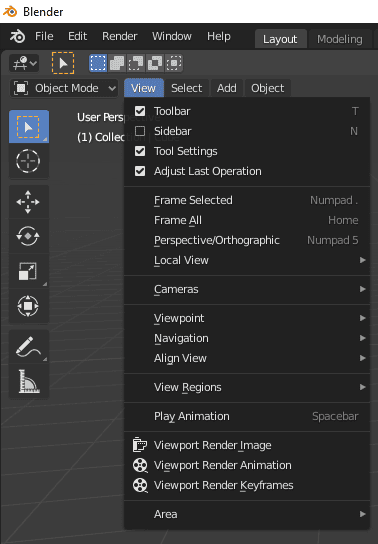The image size is (378, 544).
Task: Open the Select menu in viewport header
Action: tap(187, 88)
